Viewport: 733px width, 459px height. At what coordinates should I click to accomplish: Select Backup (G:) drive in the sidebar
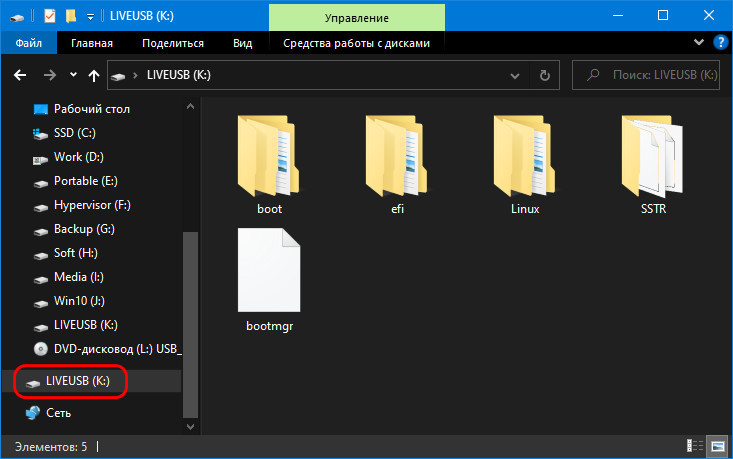pyautogui.click(x=84, y=229)
